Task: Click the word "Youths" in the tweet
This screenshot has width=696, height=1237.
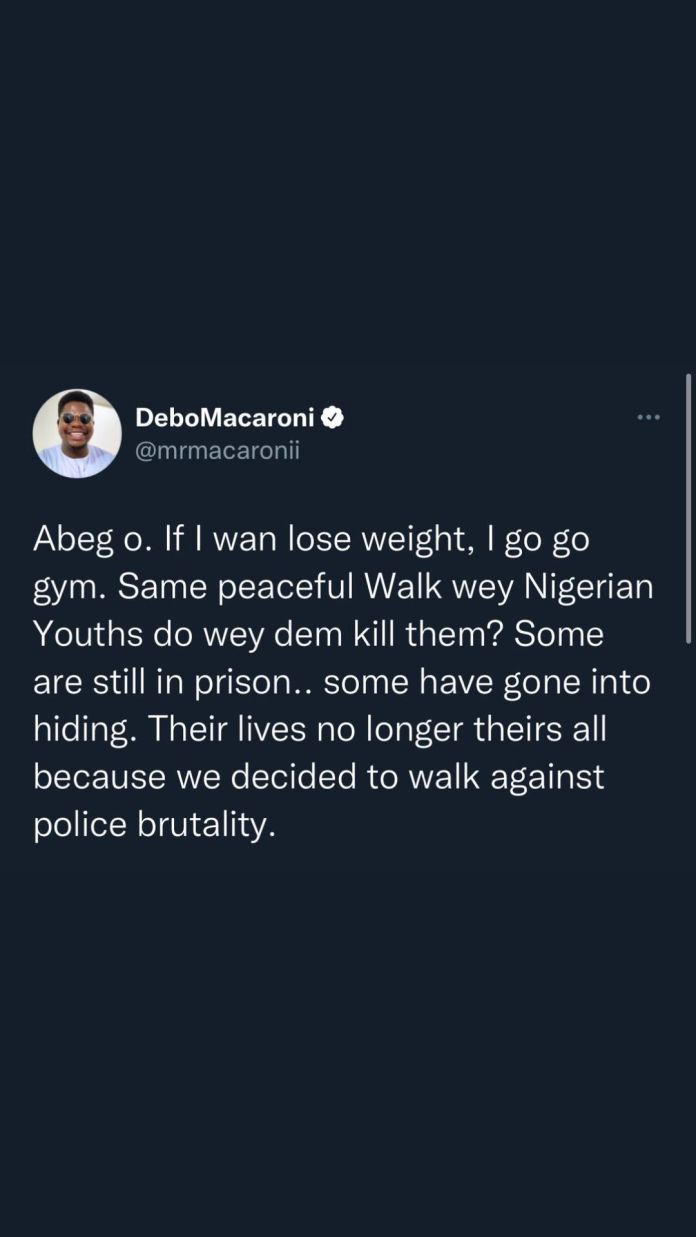Action: [86, 635]
